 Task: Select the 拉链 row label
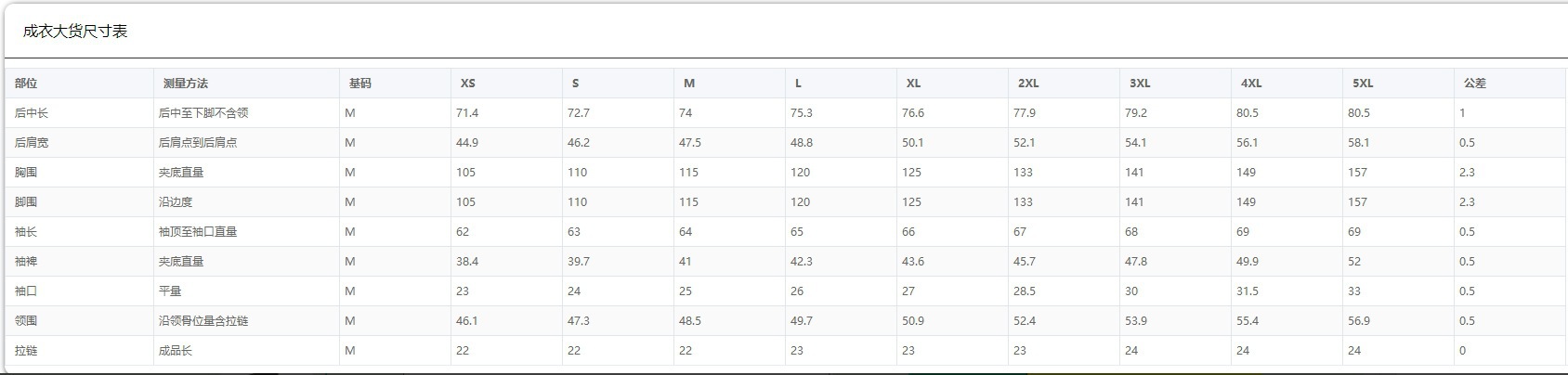click(x=26, y=351)
